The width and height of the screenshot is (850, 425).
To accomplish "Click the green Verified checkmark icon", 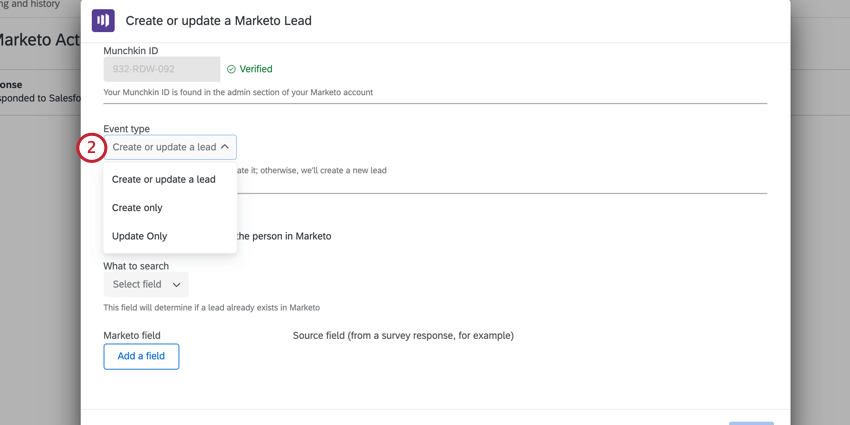I will [x=231, y=69].
